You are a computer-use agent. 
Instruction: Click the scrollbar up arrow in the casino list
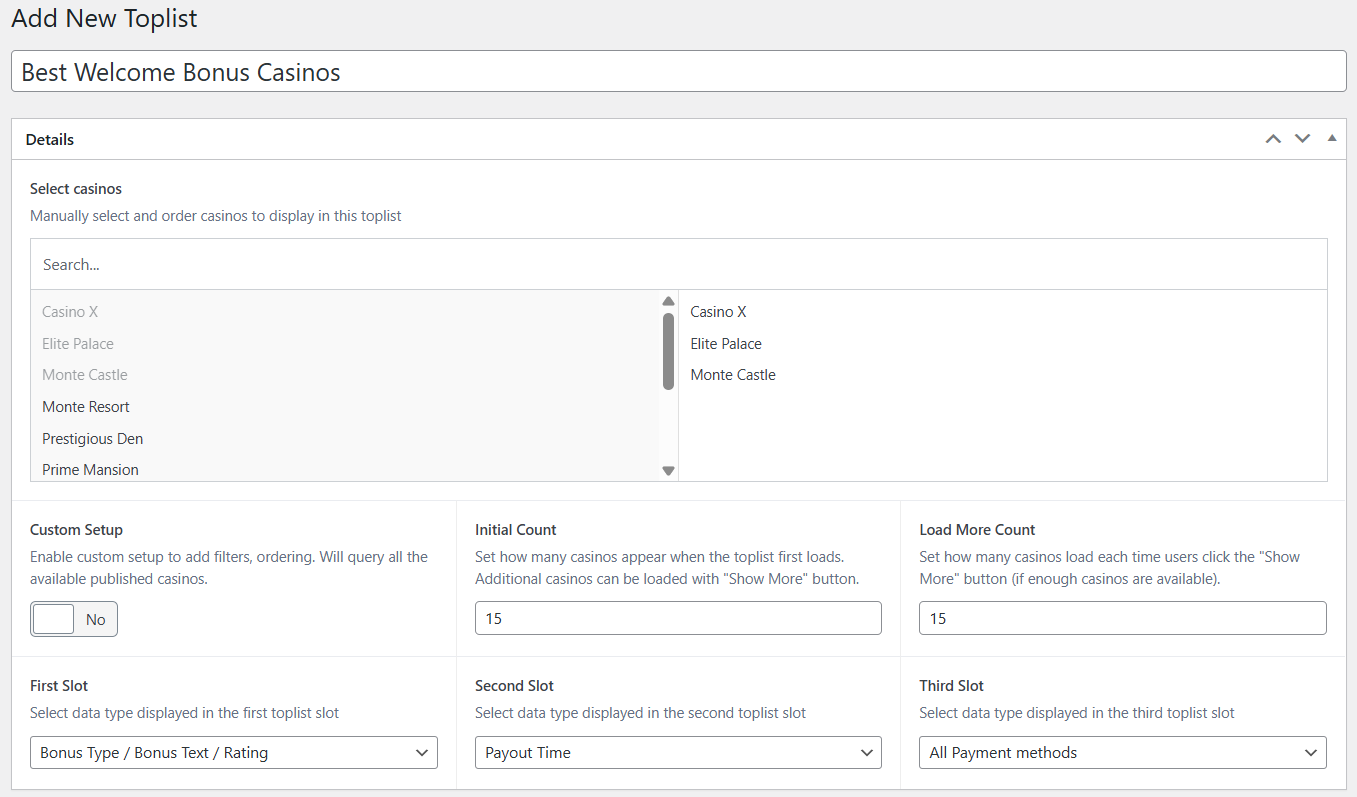point(668,300)
